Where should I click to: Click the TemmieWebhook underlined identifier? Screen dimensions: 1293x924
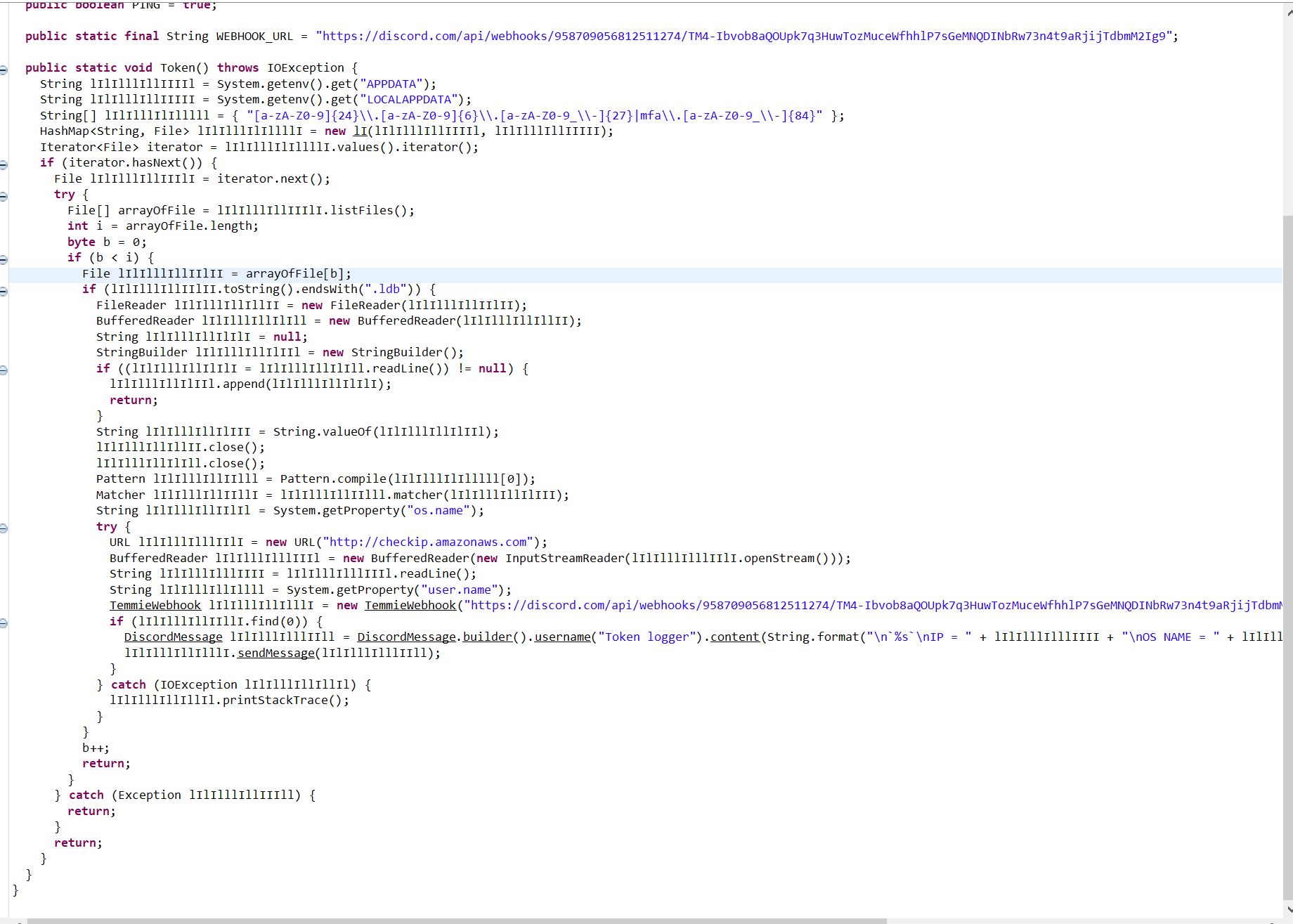(155, 605)
